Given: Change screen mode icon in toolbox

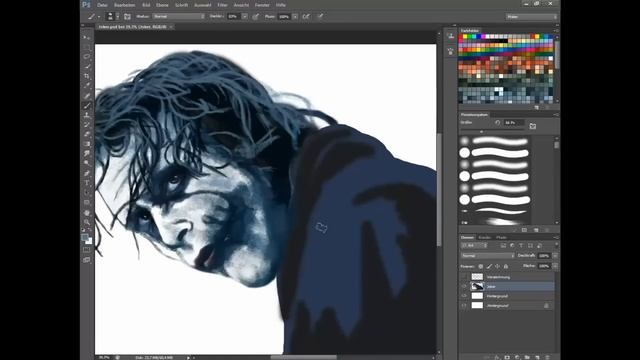Looking at the screenshot, I should pos(87,260).
